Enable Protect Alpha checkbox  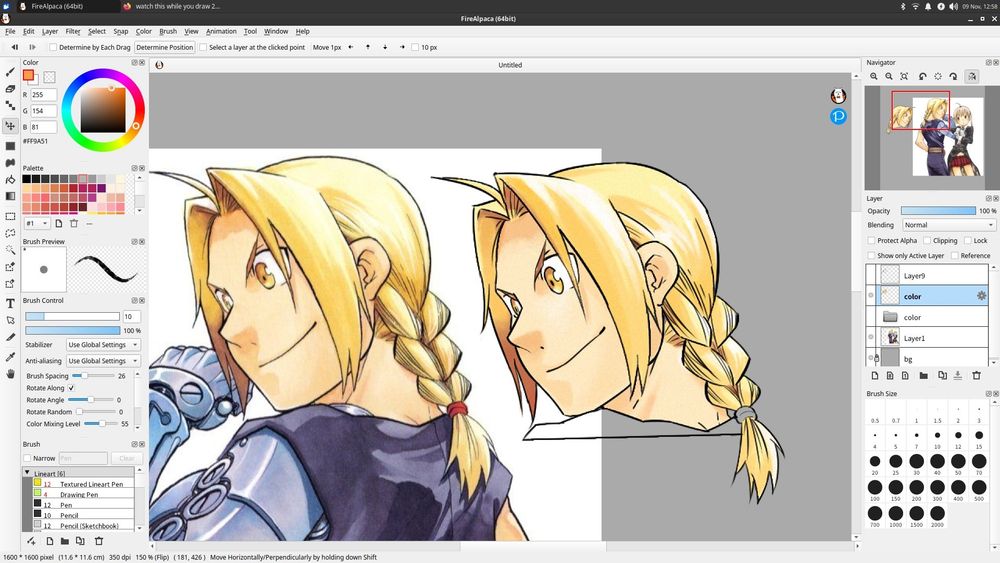(x=871, y=240)
